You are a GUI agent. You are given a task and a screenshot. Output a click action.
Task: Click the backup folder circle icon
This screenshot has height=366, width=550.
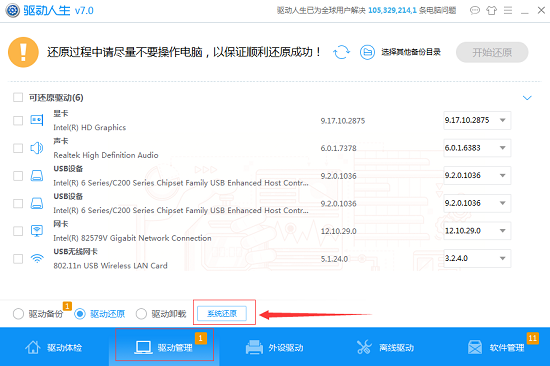click(x=367, y=52)
